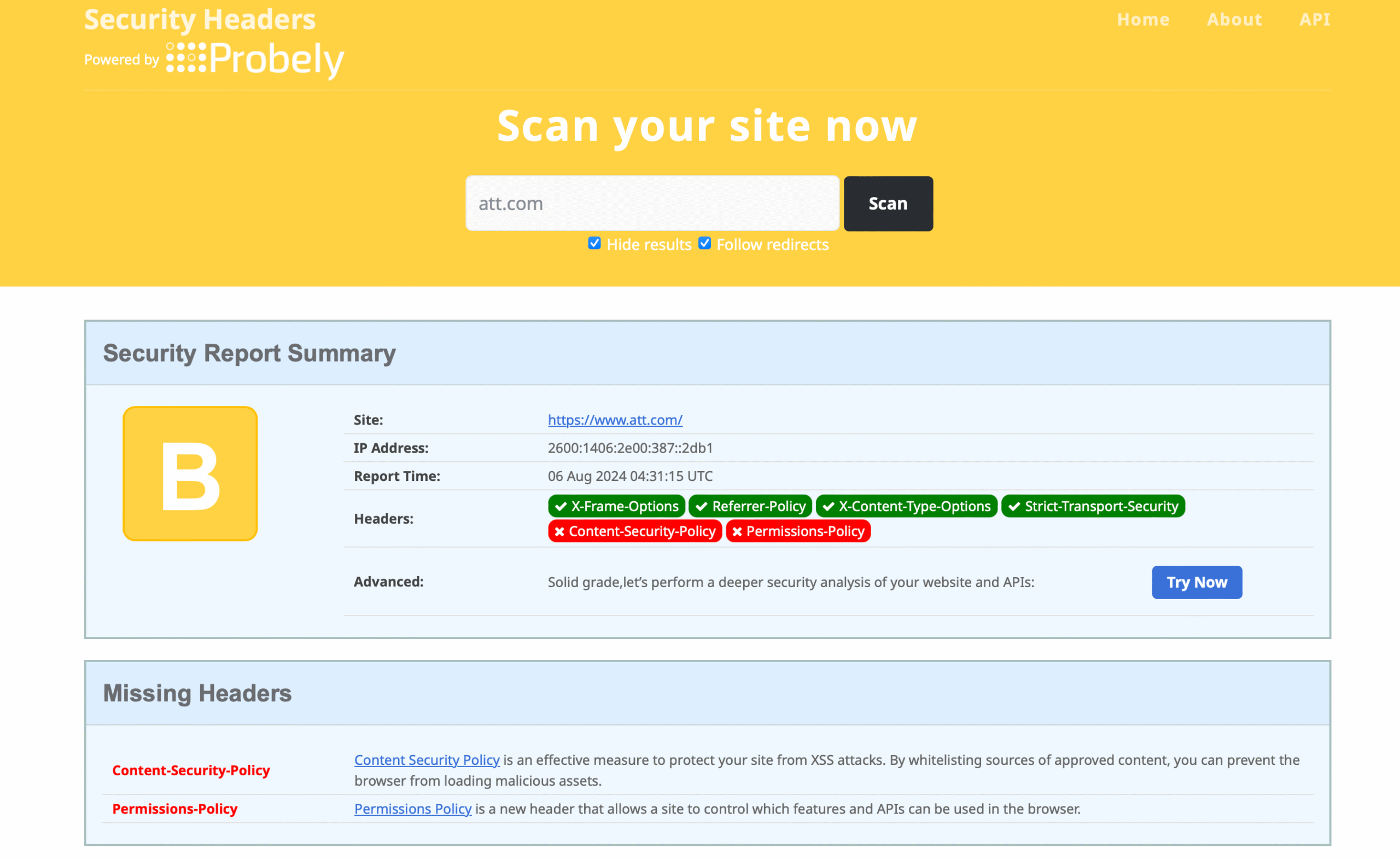This screenshot has width=1400, height=859.
Task: Click the Security Headers site title
Action: coord(200,19)
